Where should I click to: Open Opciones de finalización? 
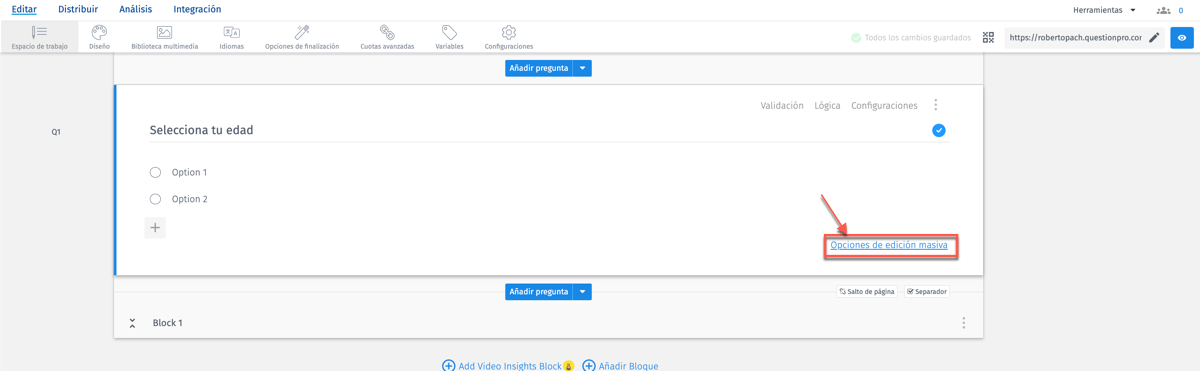click(302, 37)
